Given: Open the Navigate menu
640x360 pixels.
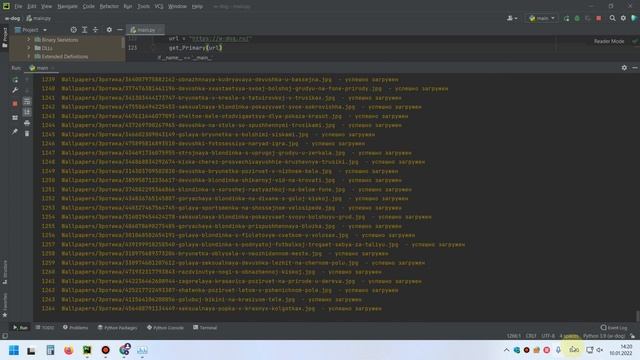Looking at the screenshot, I should pos(67,7).
